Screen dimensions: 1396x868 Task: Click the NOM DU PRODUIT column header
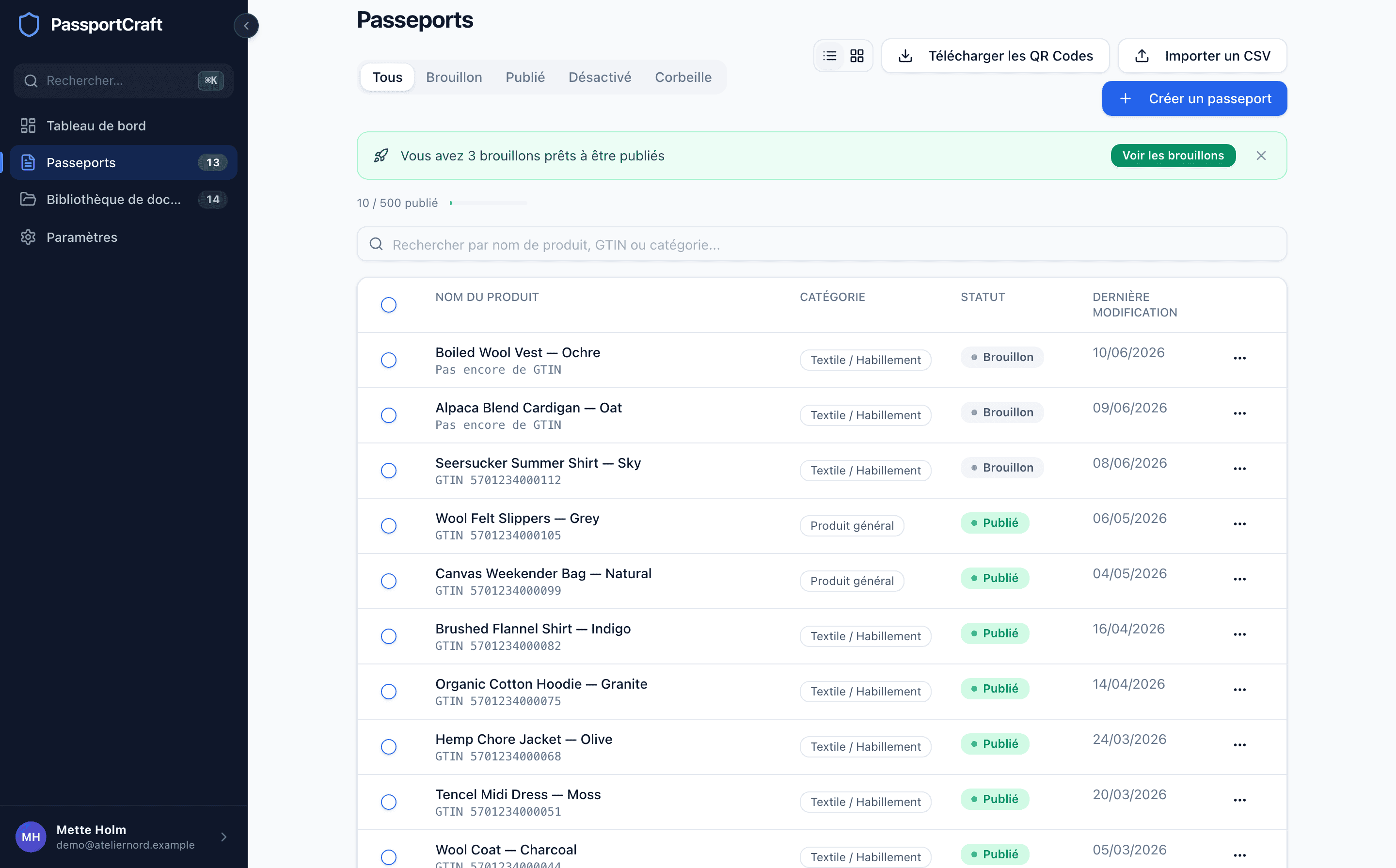point(487,297)
